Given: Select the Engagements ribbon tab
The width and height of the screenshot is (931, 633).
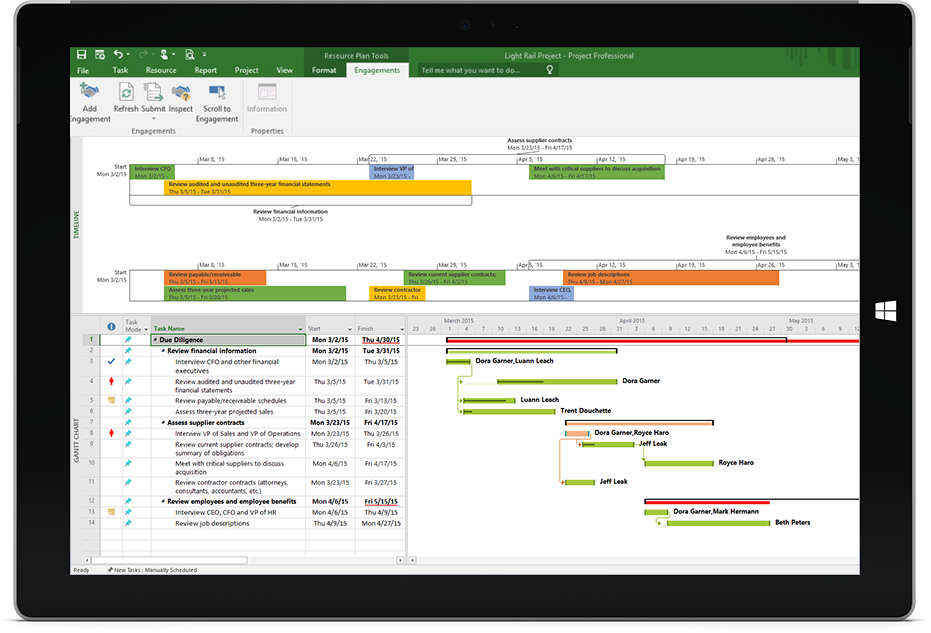Looking at the screenshot, I should coord(377,70).
